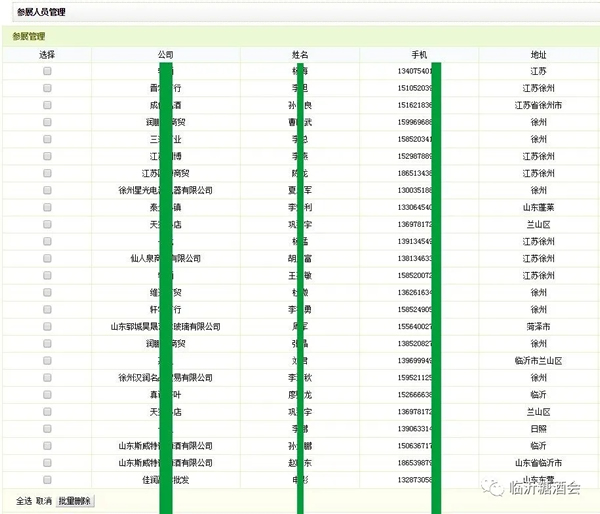The width and height of the screenshot is (600, 514).
Task: Check the box for phone 15063671 row
Action: click(47, 445)
